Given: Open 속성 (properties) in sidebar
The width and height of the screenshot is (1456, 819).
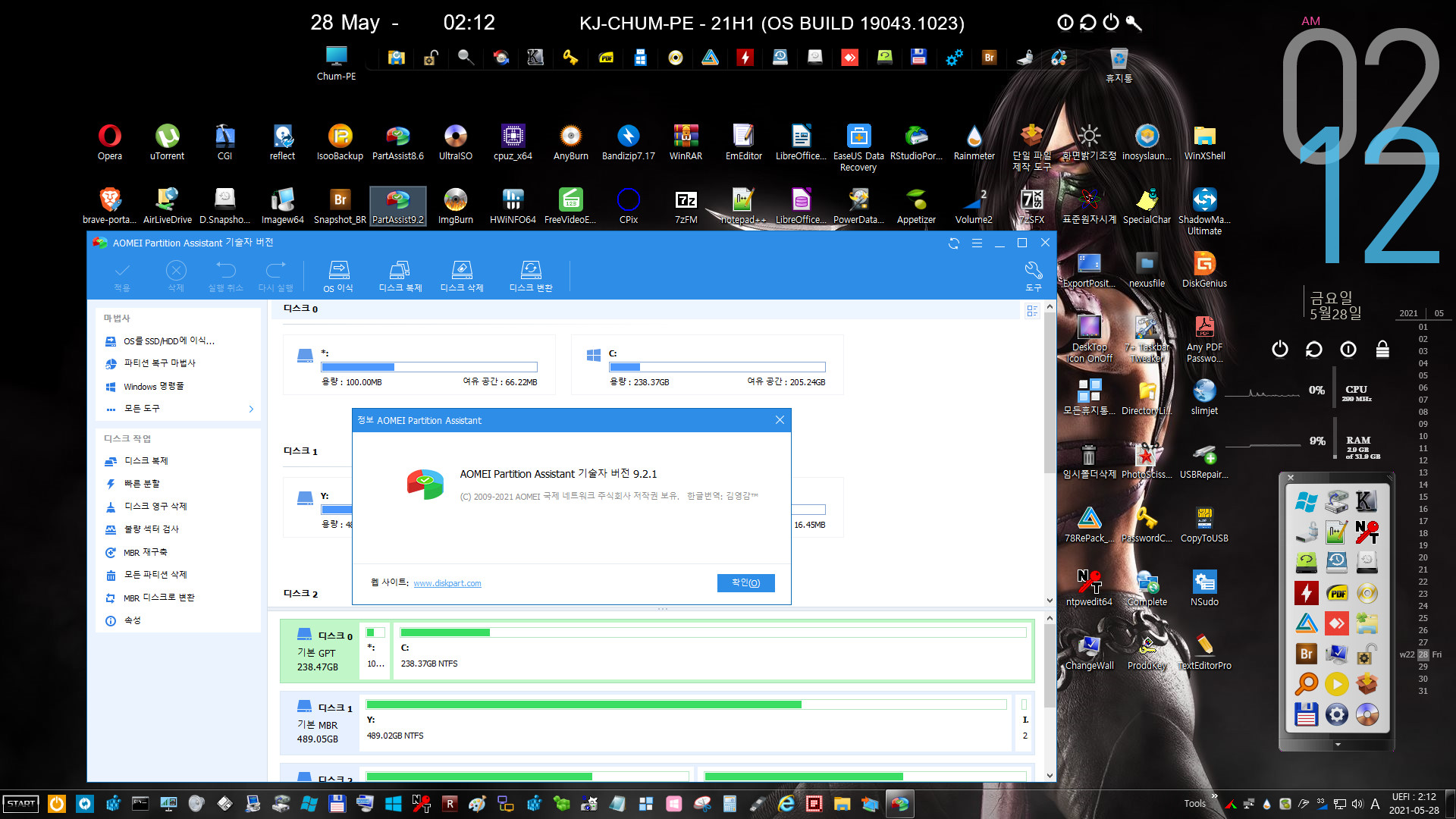Looking at the screenshot, I should pyautogui.click(x=132, y=620).
